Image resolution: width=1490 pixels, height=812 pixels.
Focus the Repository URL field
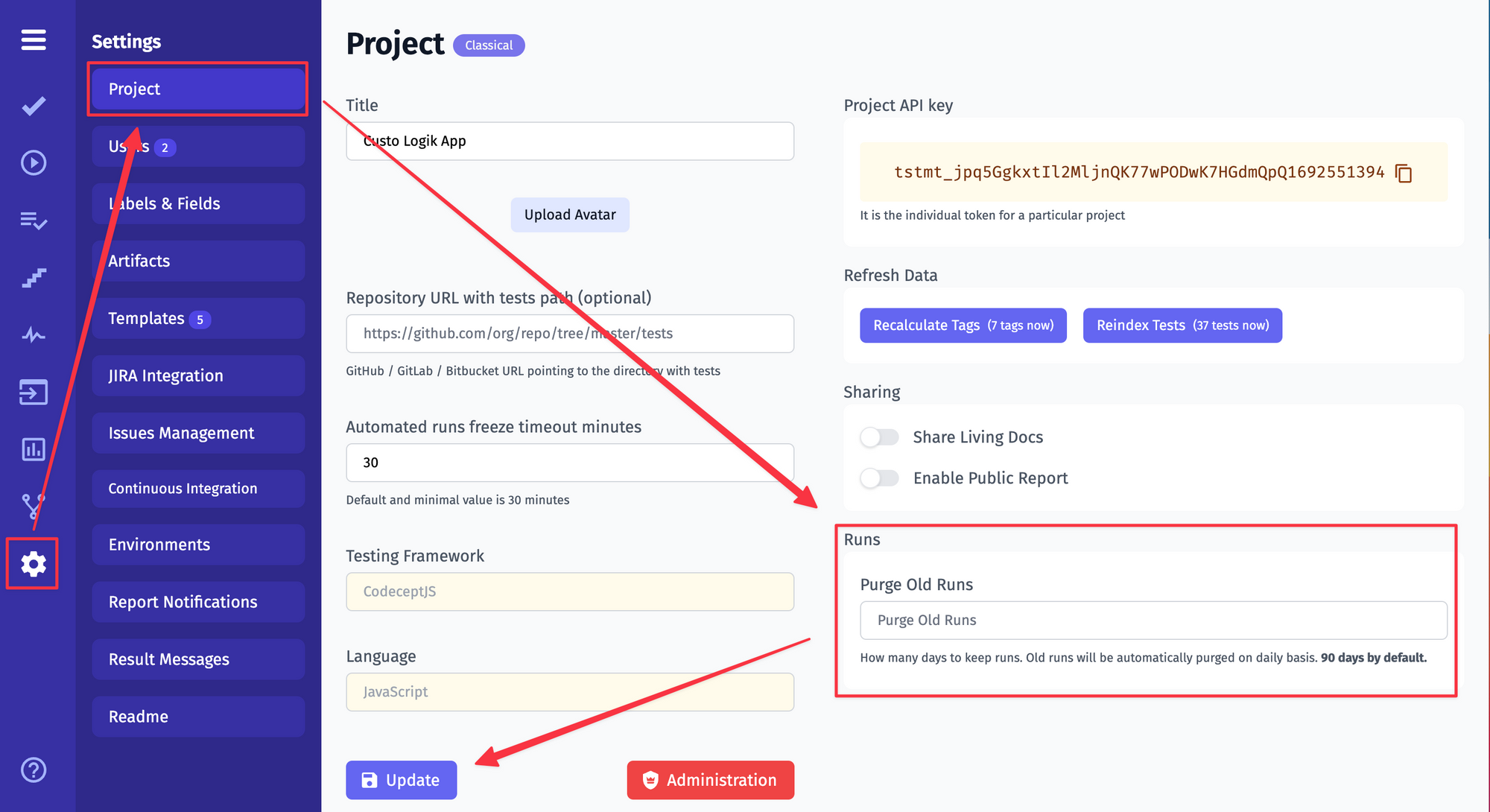(x=570, y=334)
